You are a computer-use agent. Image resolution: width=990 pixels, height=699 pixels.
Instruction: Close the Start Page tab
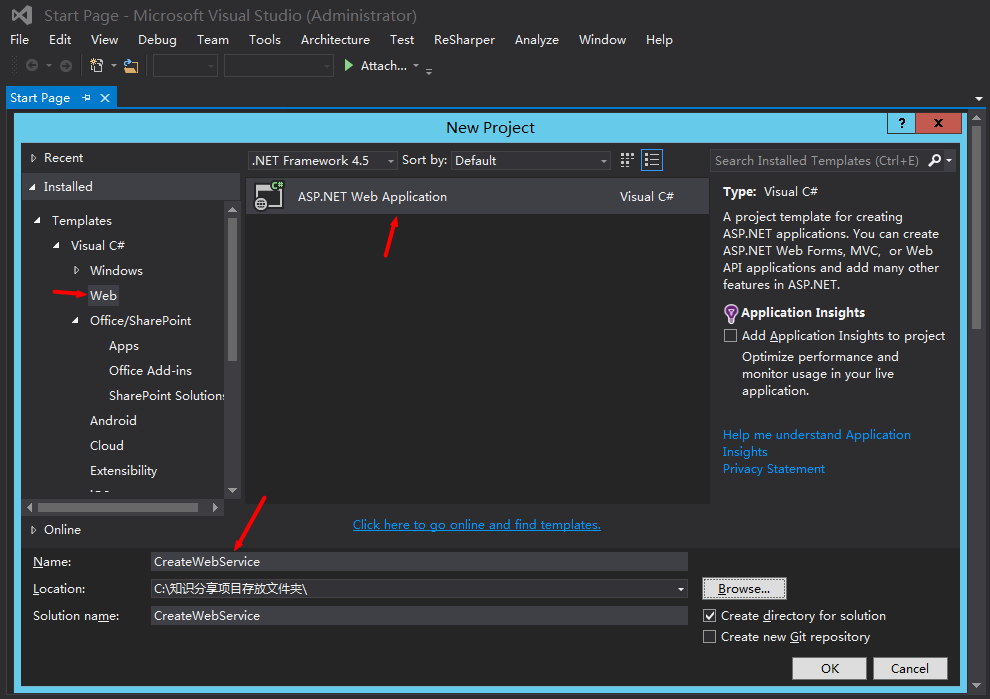point(105,98)
